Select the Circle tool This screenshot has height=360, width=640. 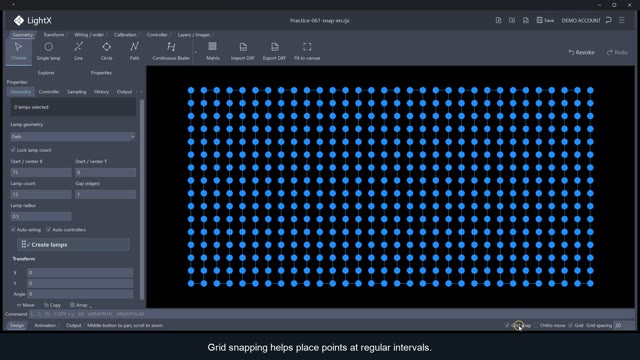107,51
